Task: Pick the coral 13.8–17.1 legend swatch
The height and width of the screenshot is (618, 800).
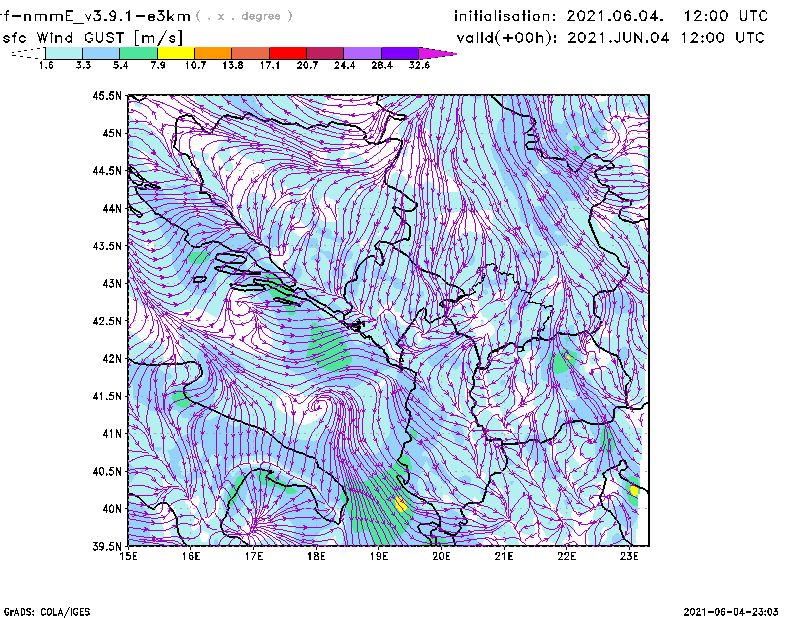Action: 250,53
